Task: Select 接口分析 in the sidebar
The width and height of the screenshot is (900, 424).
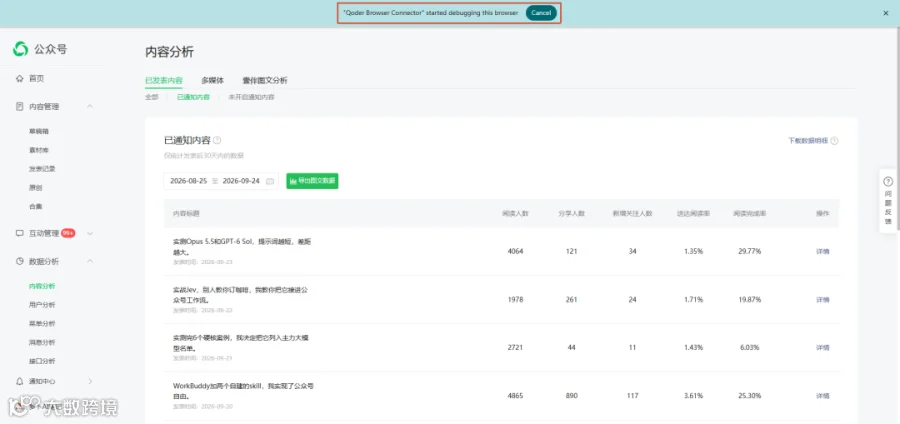Action: coord(42,361)
